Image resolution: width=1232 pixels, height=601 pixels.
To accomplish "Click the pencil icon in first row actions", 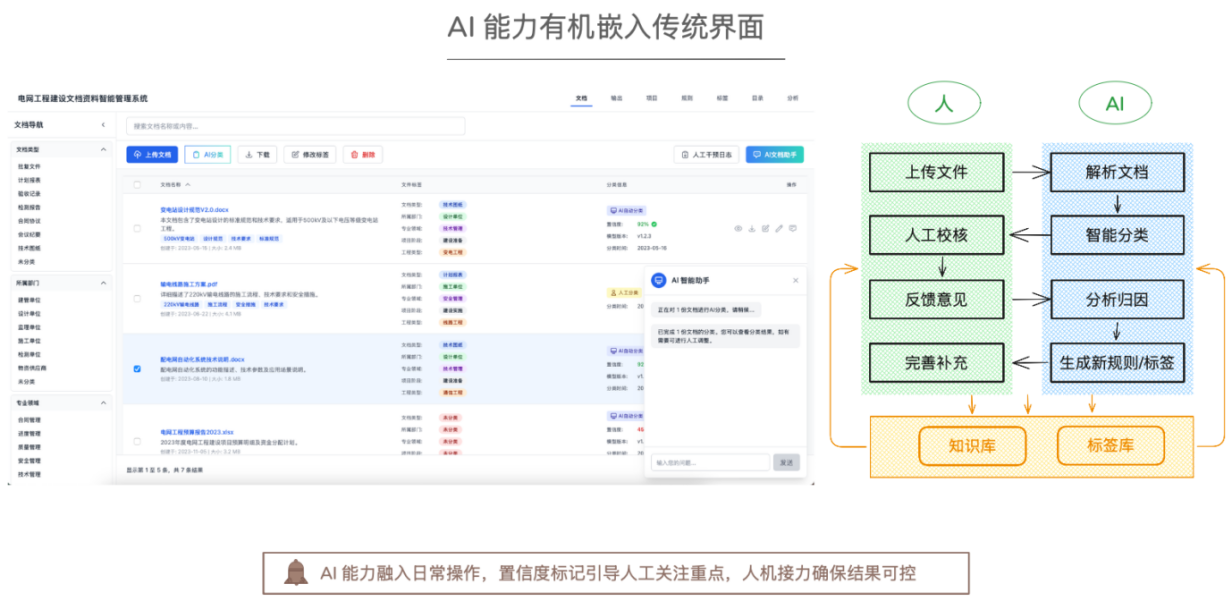I will point(779,228).
